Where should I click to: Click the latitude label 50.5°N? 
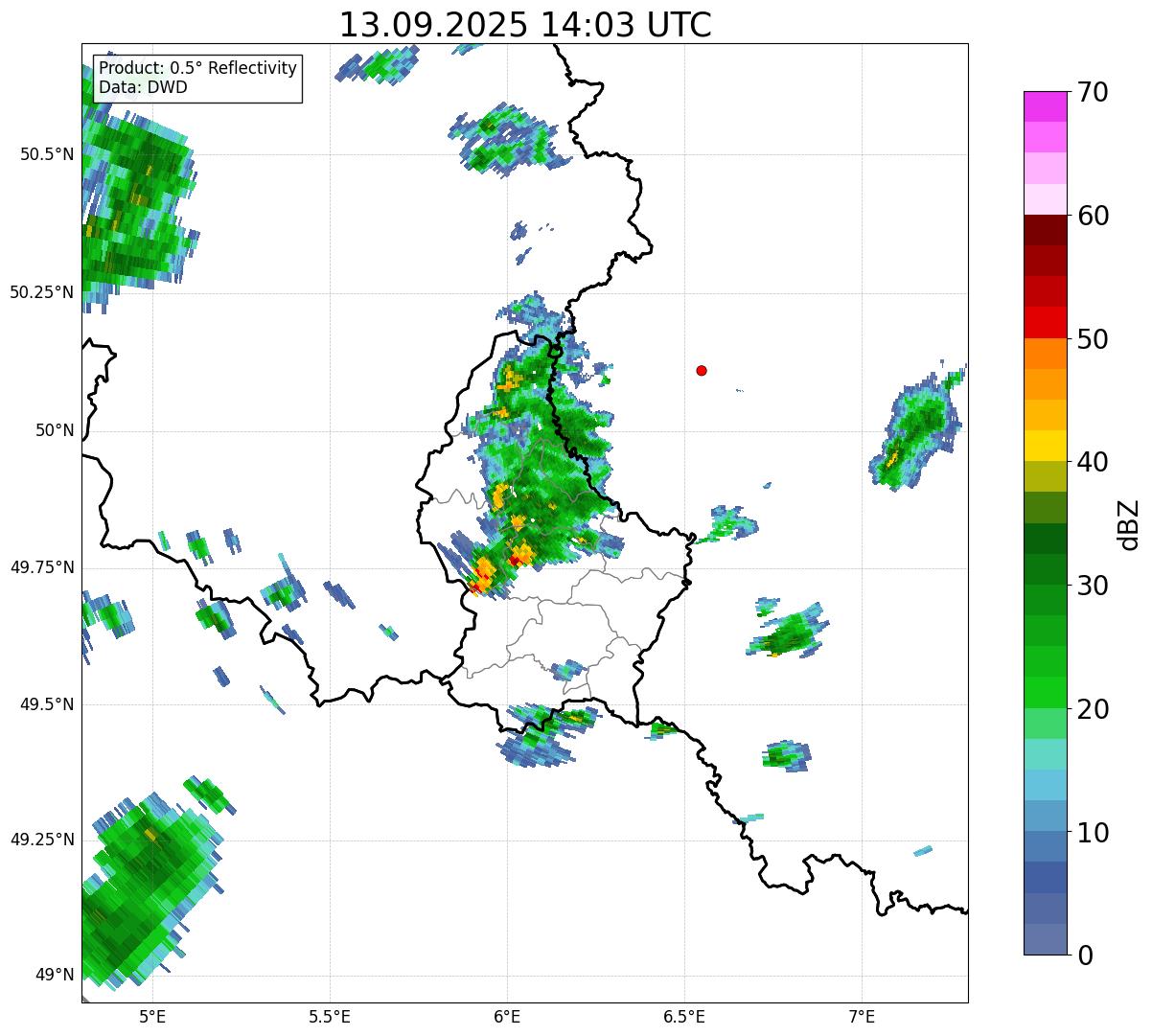(47, 154)
